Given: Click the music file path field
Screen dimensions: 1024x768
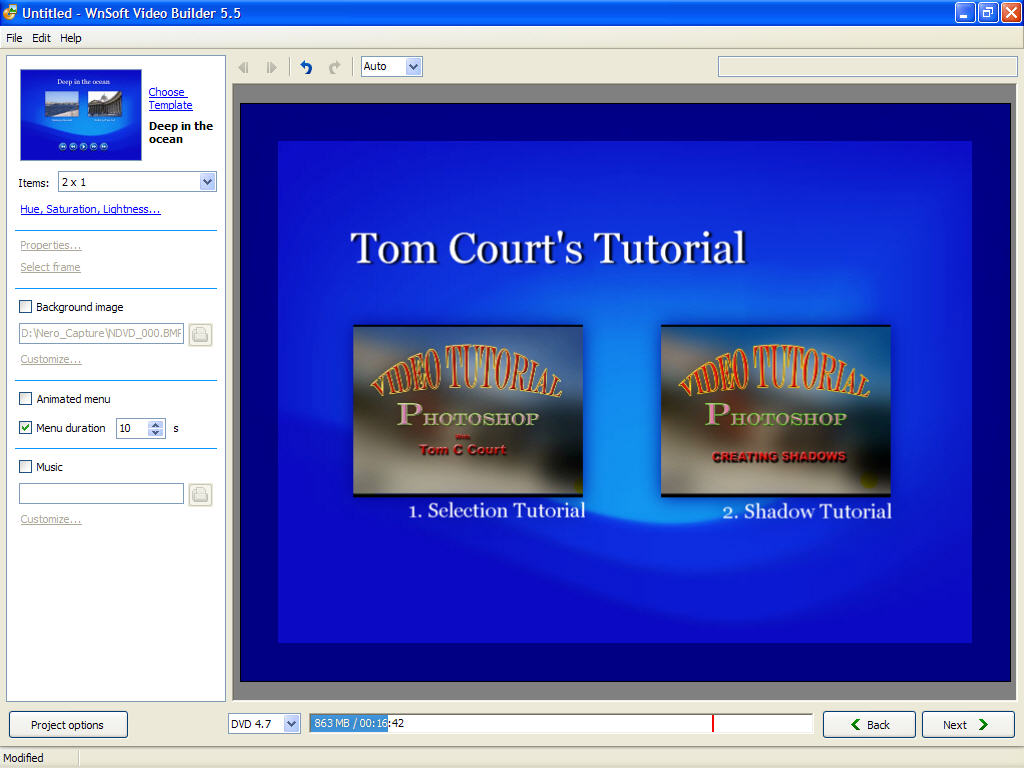Looking at the screenshot, I should pos(101,494).
